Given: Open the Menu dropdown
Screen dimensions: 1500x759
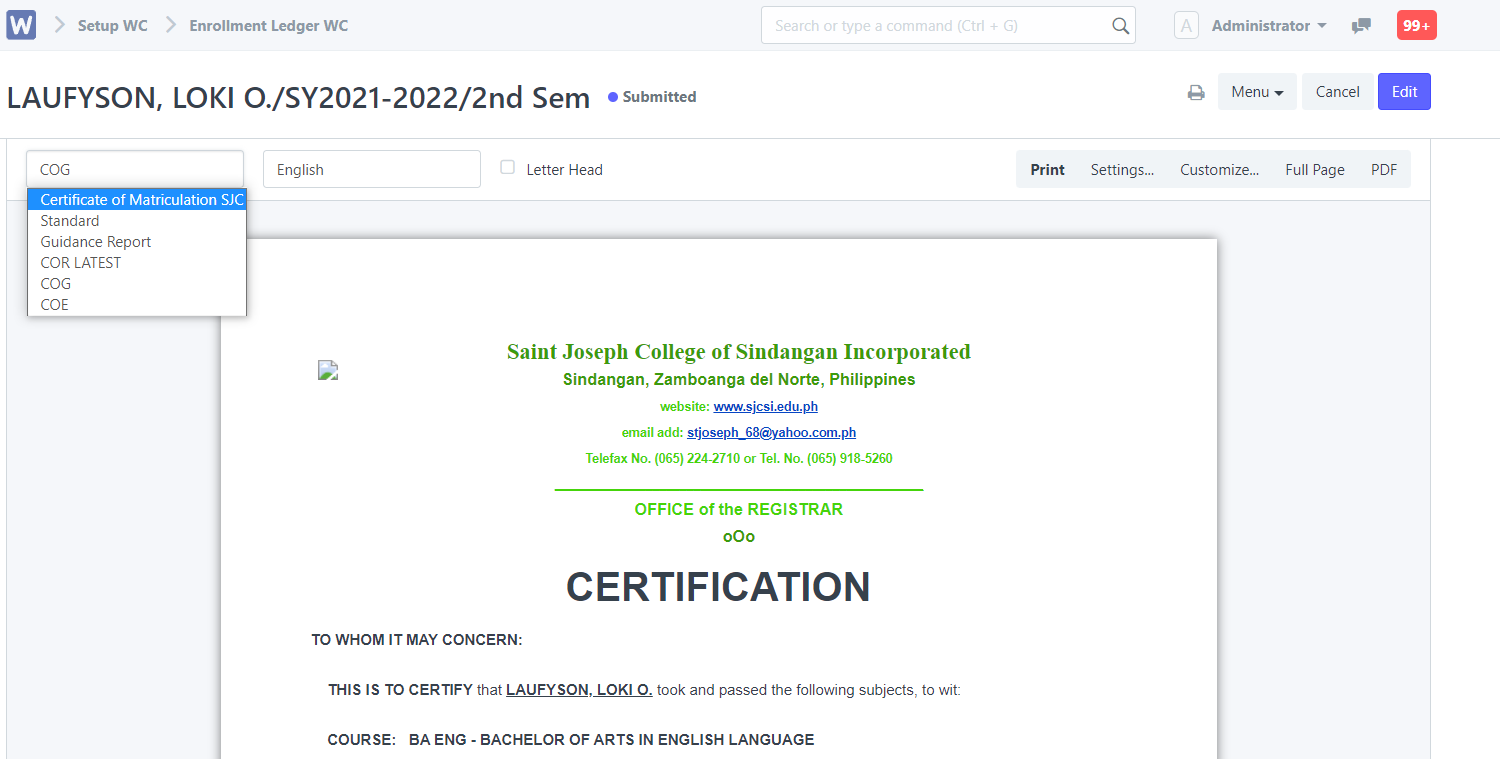Looking at the screenshot, I should 1257,91.
